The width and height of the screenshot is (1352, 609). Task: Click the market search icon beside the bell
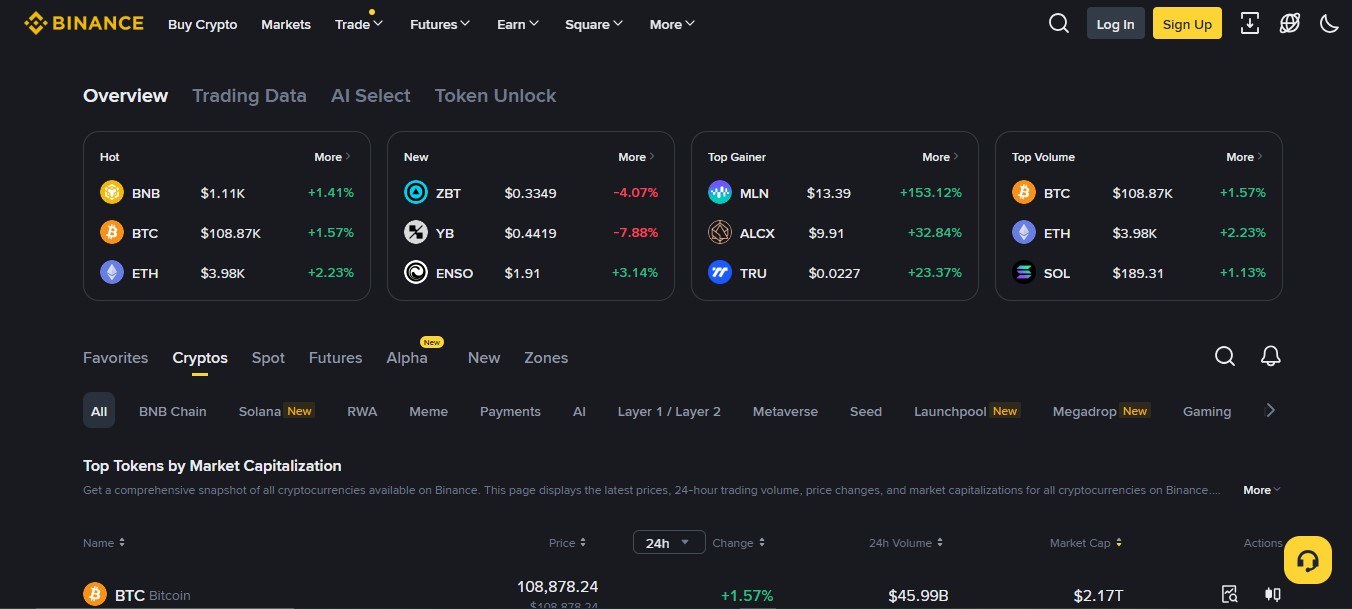point(1225,357)
